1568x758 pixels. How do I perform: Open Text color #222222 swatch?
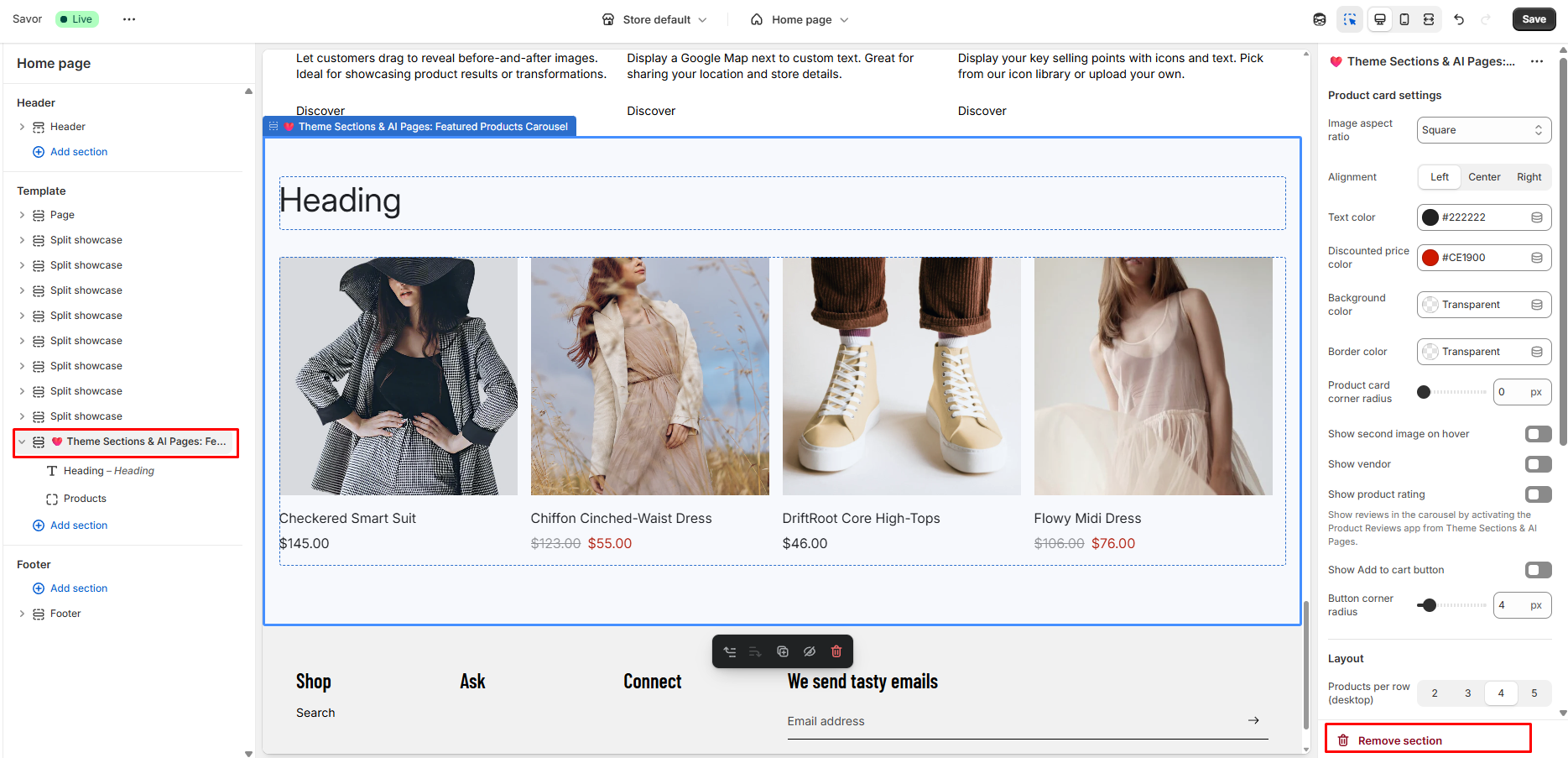1430,217
